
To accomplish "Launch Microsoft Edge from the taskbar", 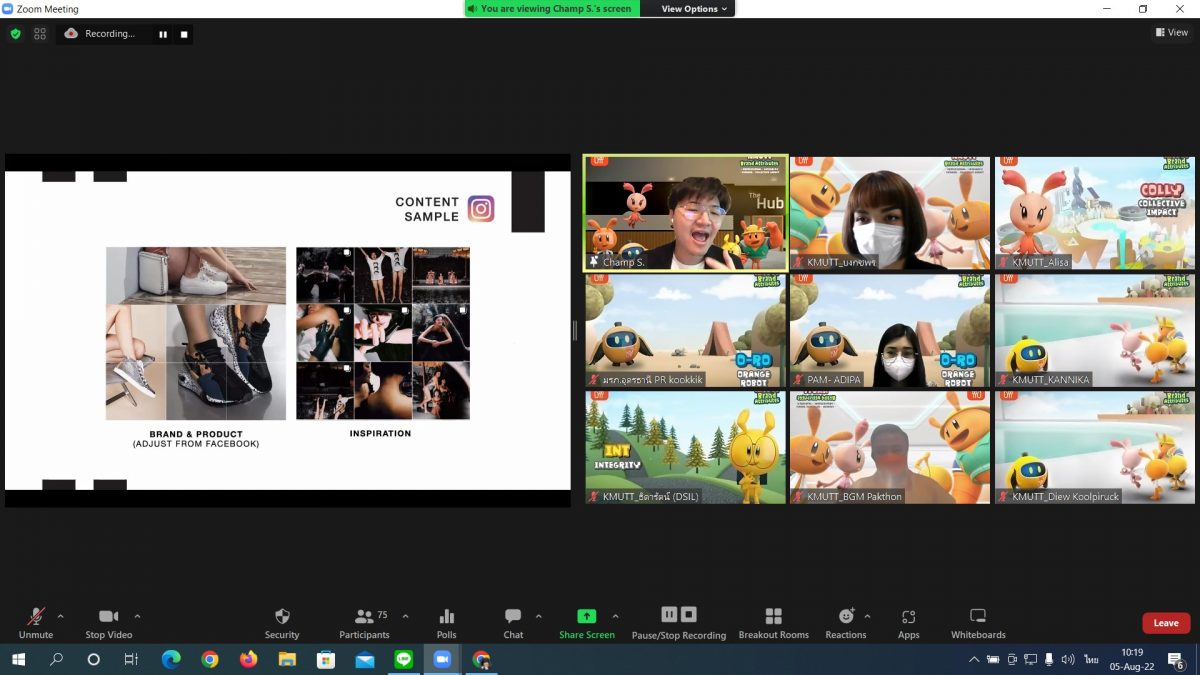I will [171, 660].
